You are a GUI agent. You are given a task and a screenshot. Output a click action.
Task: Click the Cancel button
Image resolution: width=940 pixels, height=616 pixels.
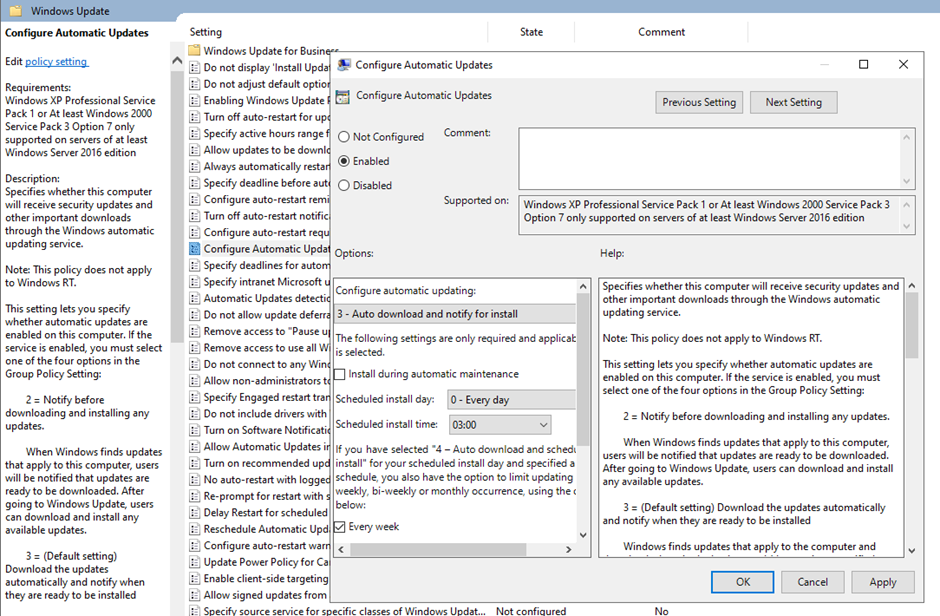[812, 582]
